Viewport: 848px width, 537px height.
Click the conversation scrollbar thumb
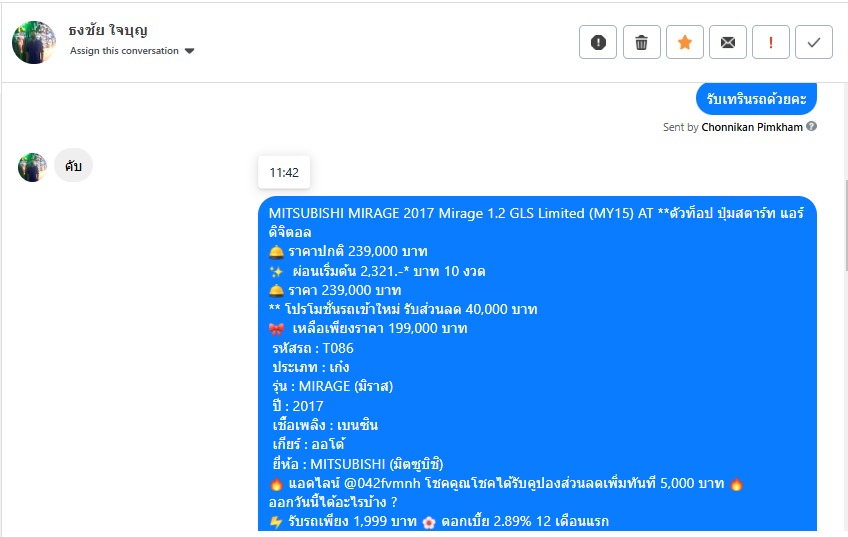point(845,226)
